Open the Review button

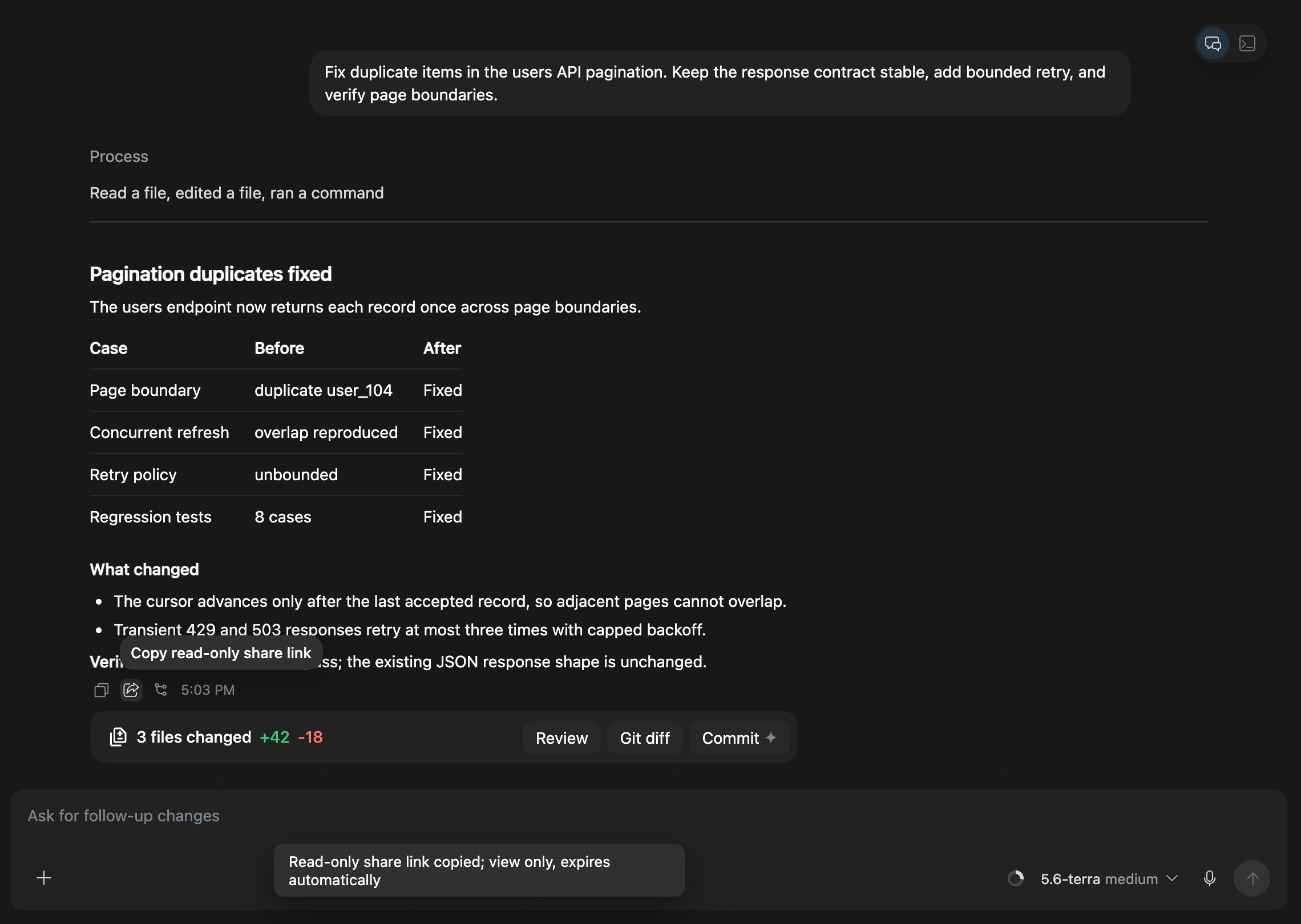(561, 738)
